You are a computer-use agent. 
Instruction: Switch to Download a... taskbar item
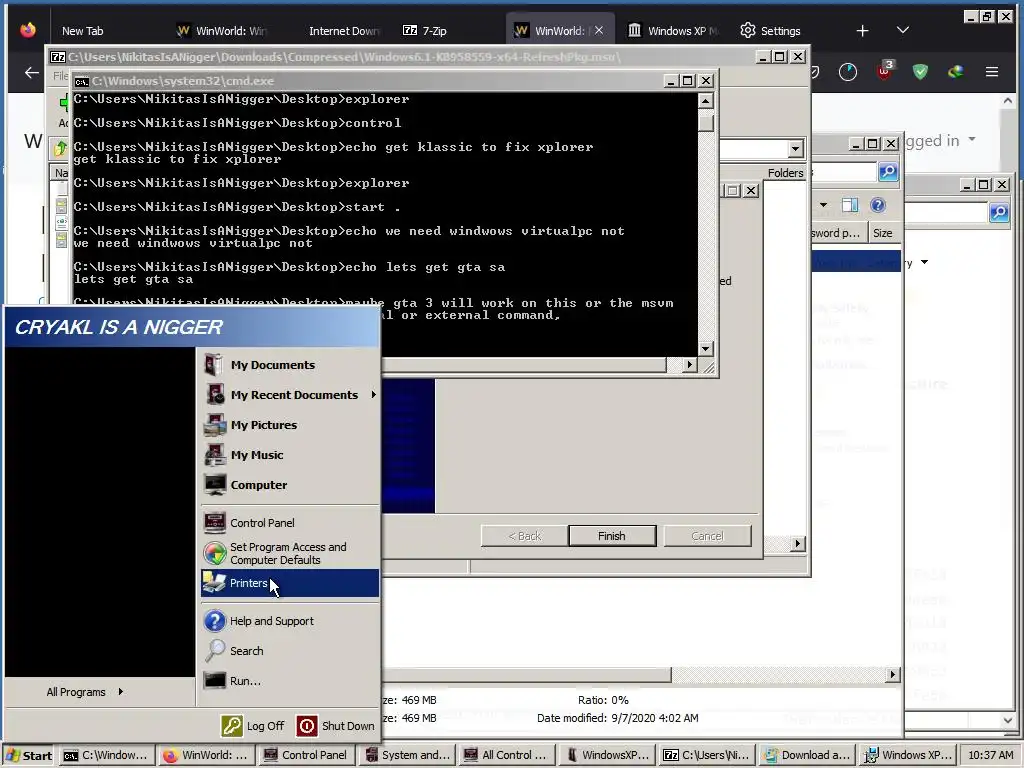coord(807,756)
